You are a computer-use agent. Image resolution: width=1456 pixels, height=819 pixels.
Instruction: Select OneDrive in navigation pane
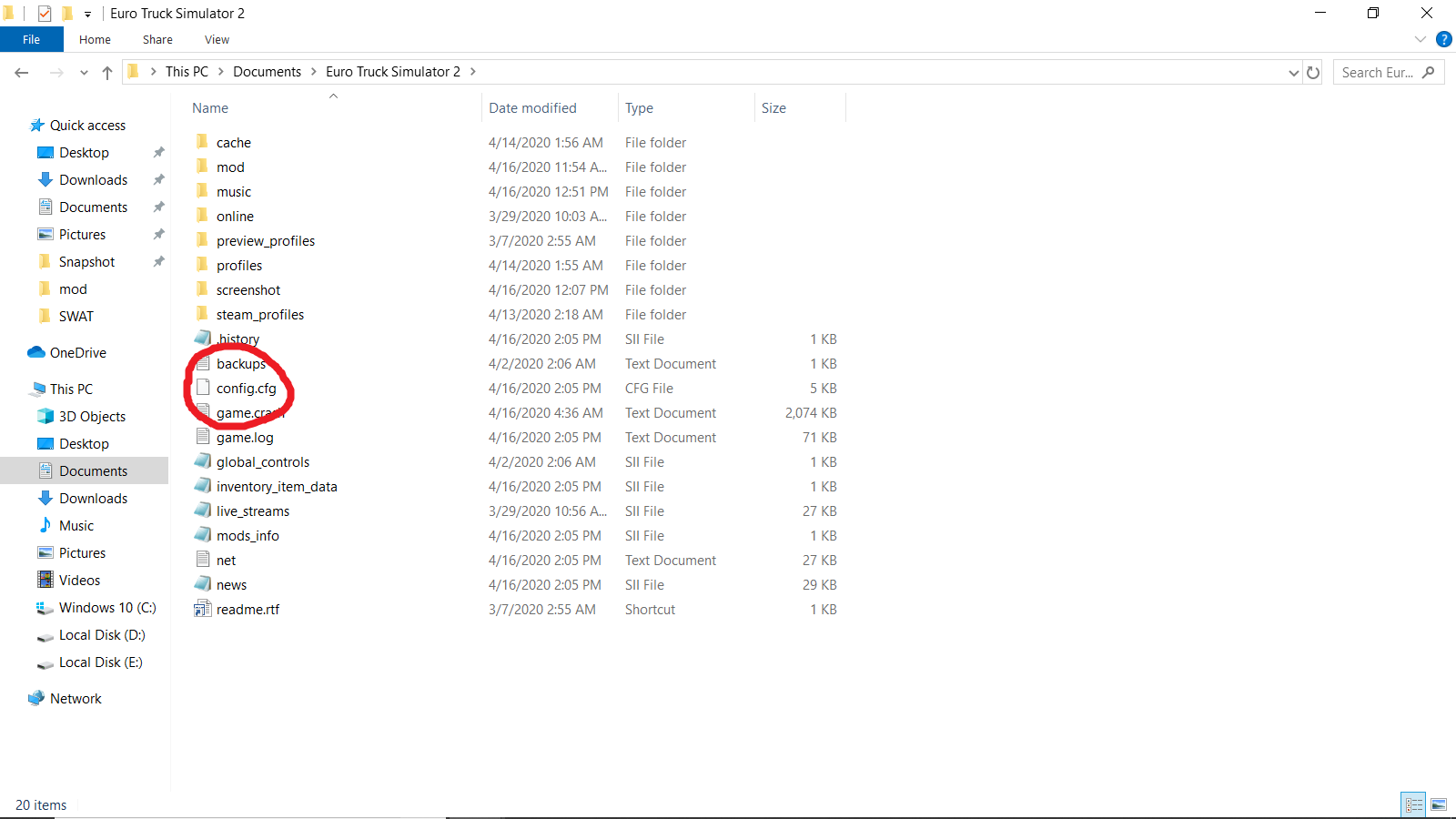(78, 352)
